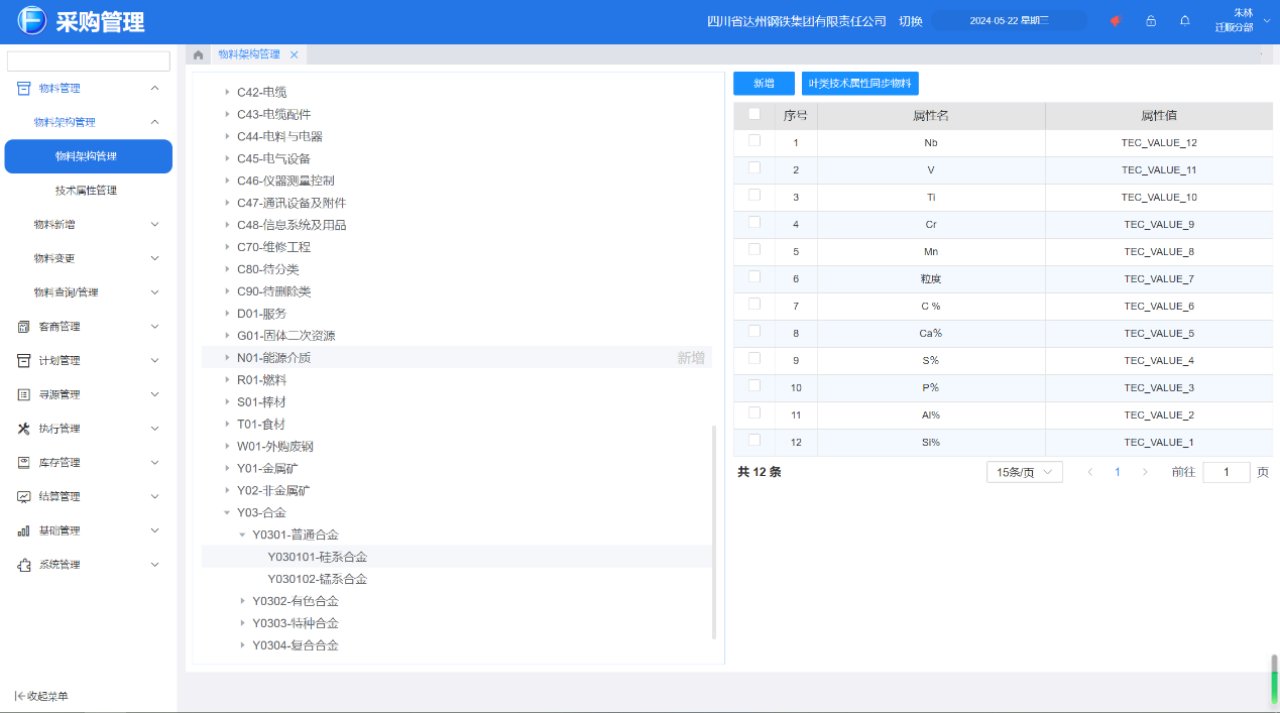Collapse the Y03-合金 tree node
The width and height of the screenshot is (1280, 713).
228,513
